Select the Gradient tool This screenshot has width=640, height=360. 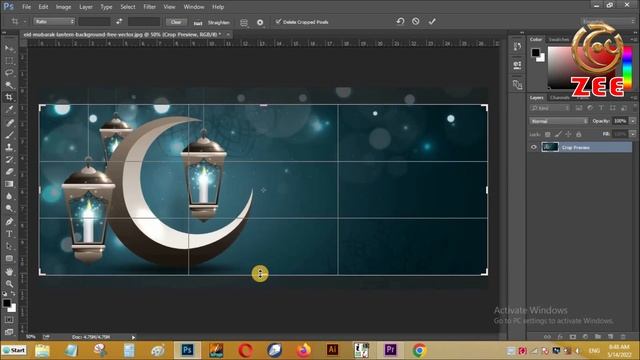9,184
